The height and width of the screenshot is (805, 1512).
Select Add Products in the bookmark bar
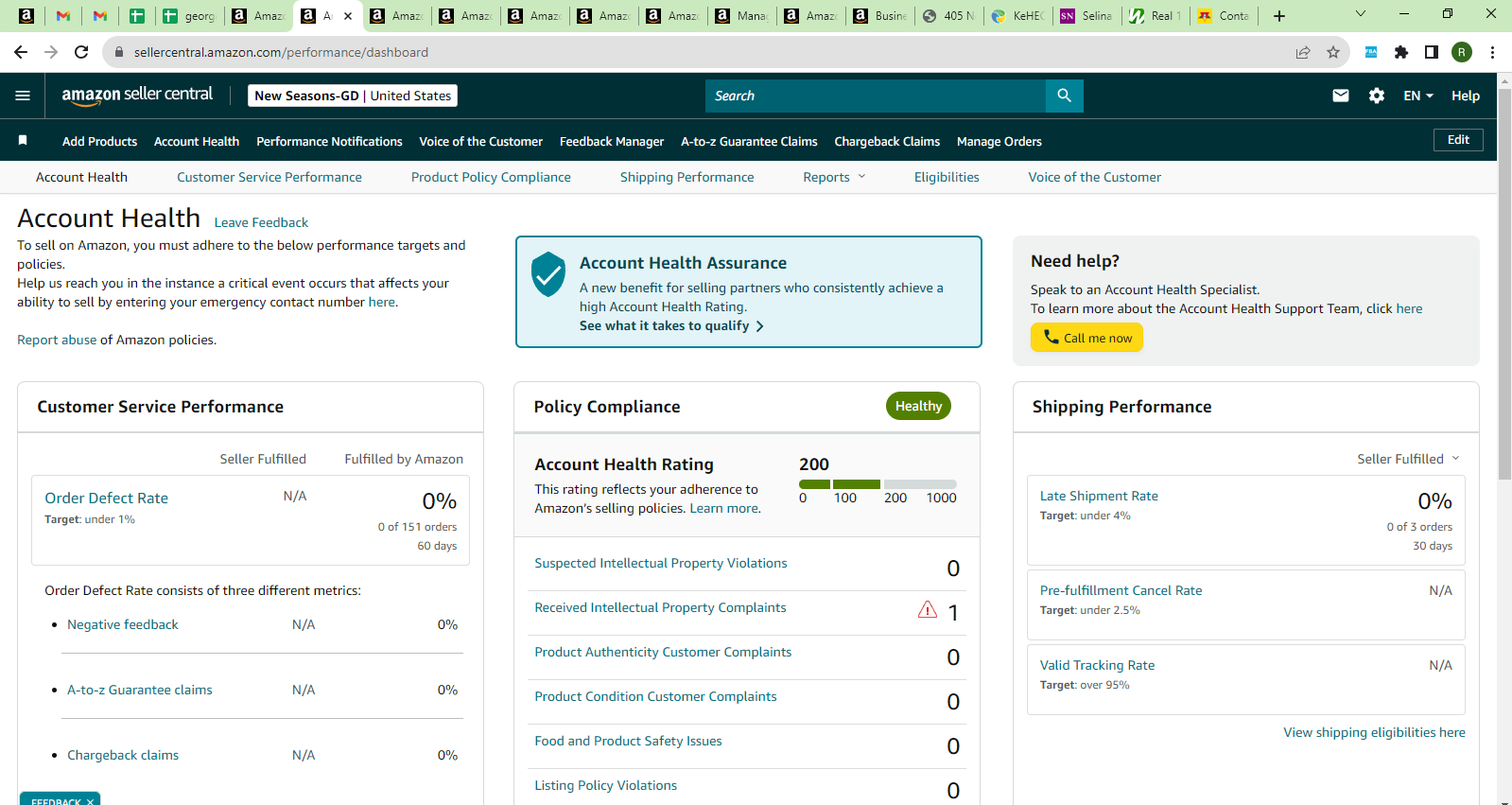[x=99, y=141]
